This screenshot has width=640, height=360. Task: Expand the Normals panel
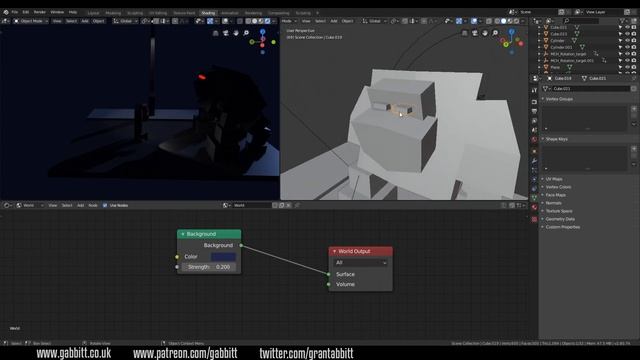click(x=553, y=203)
